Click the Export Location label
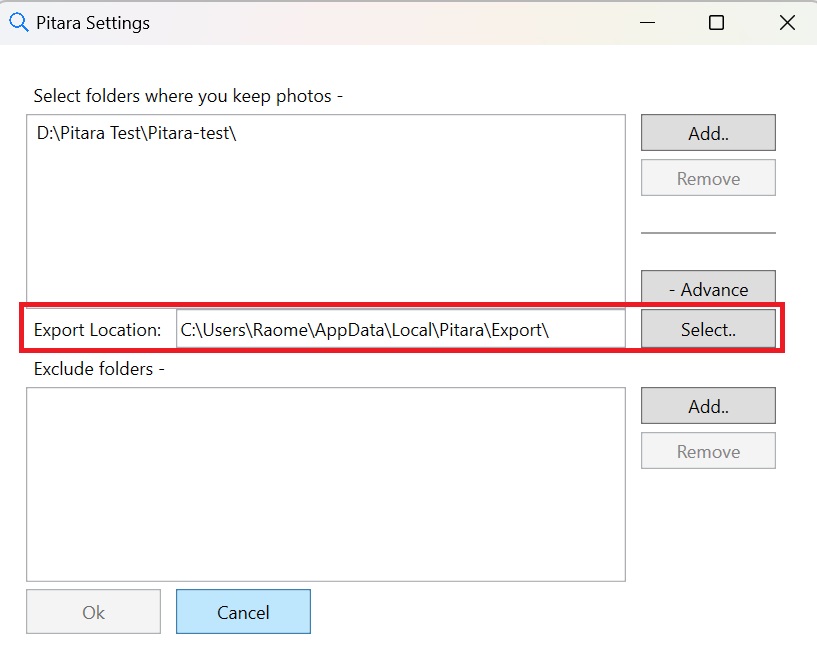This screenshot has height=661, width=817. click(x=96, y=328)
